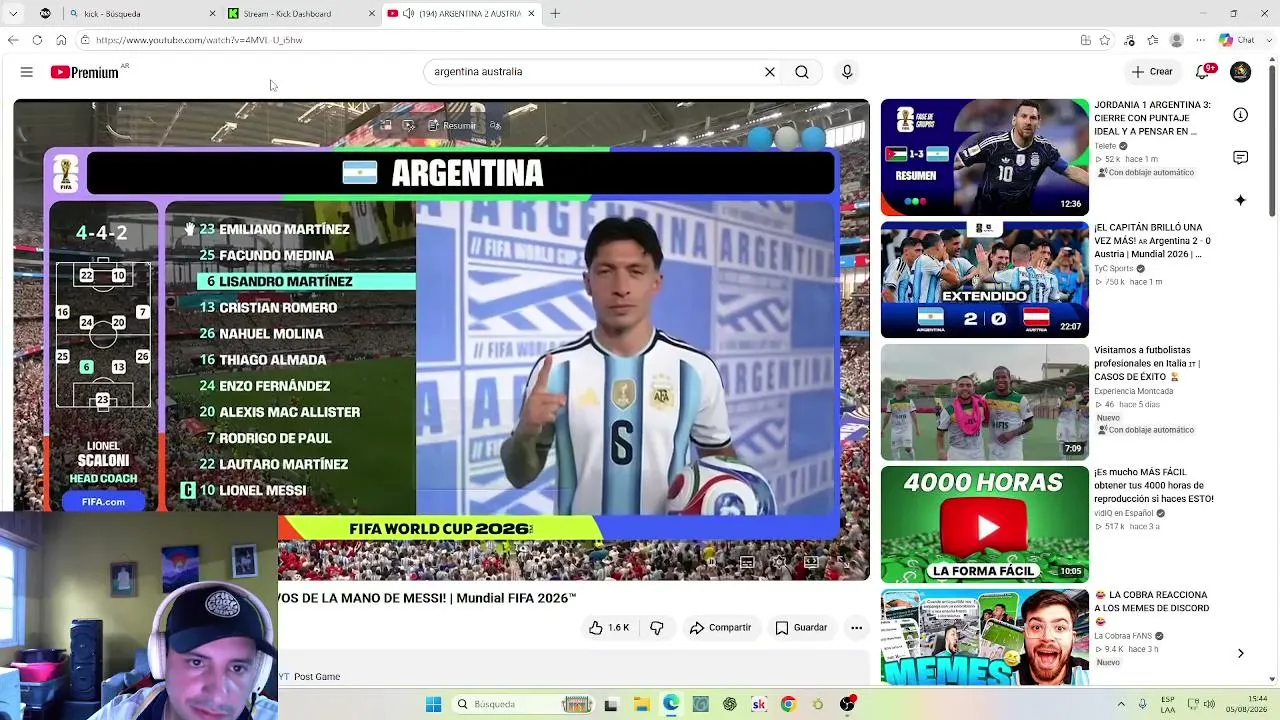Screen dimensions: 1280x720
Task: Go to YouTube Premium home logo
Action: 85,72
